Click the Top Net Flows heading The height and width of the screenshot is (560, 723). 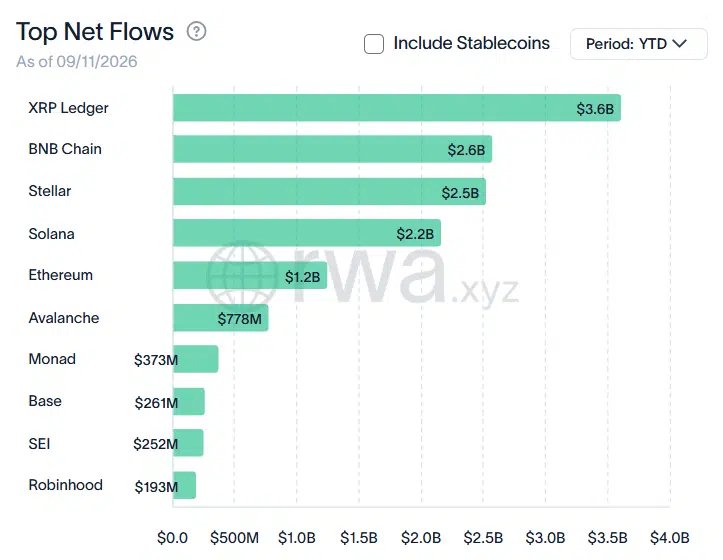[x=95, y=32]
